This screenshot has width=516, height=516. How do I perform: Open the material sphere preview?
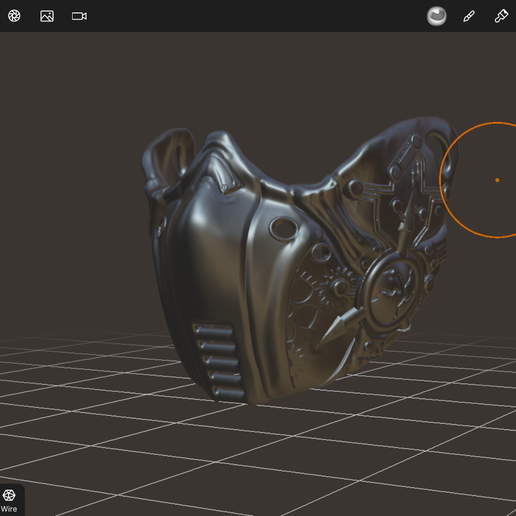[436, 16]
